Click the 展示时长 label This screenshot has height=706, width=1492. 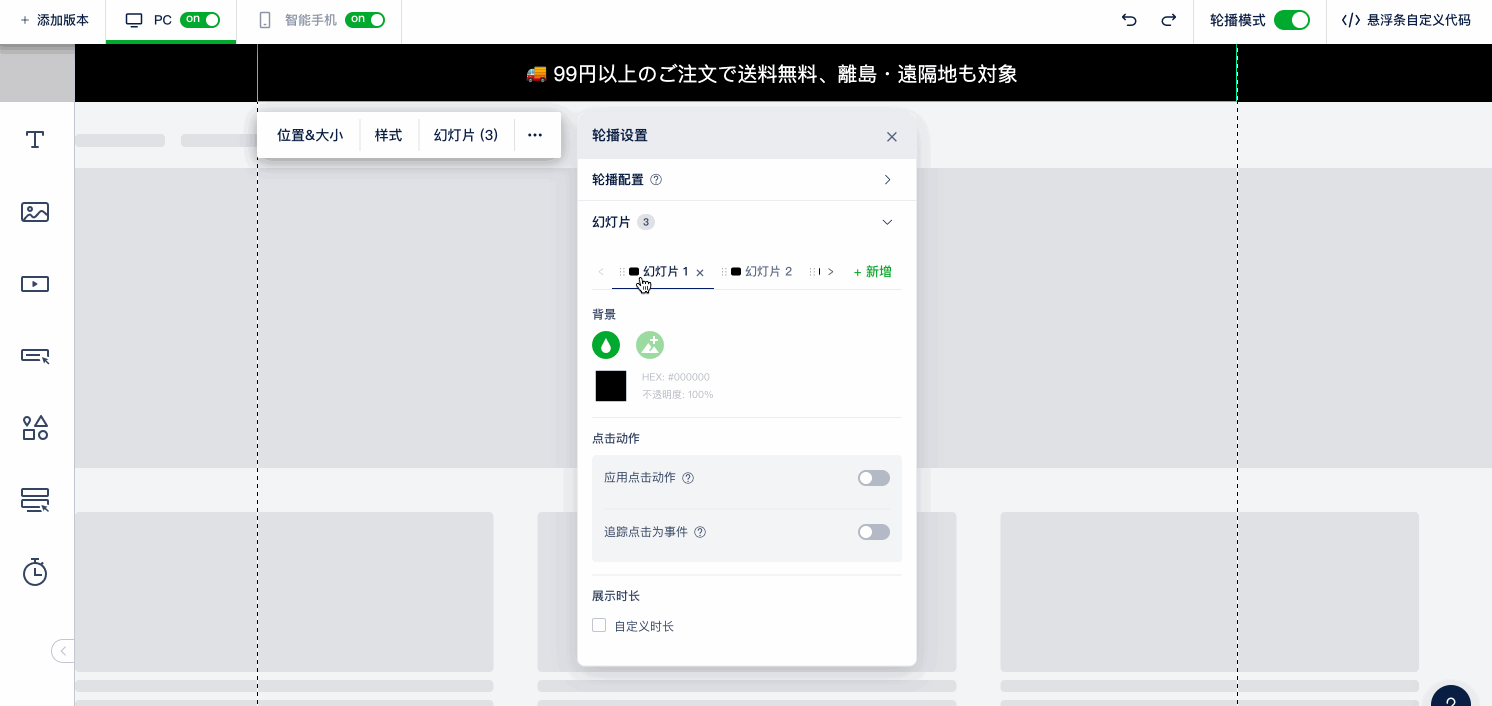[616, 596]
